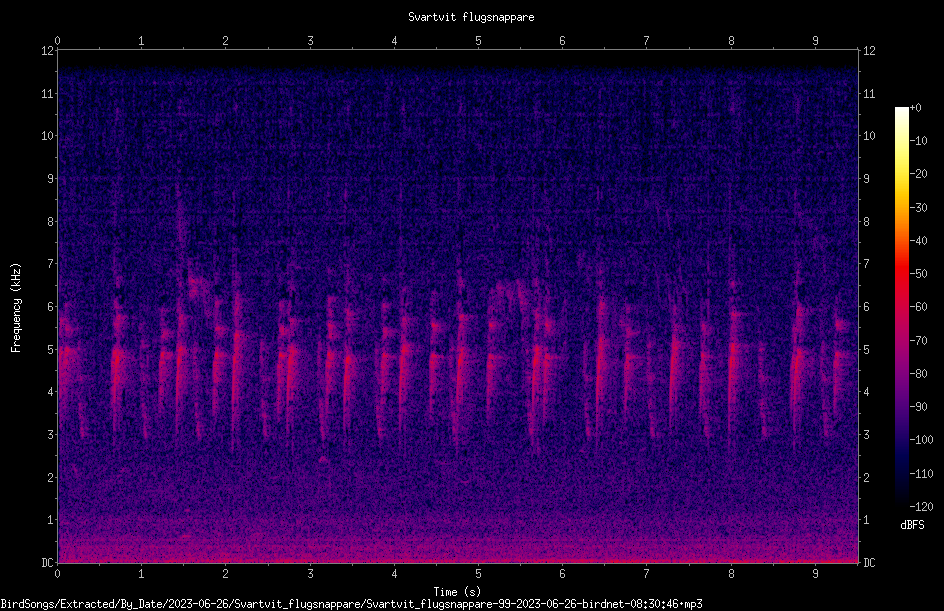Click the title "Svartvit flugsnappare"
Viewport: 944px width, 611px height.
(x=471, y=17)
